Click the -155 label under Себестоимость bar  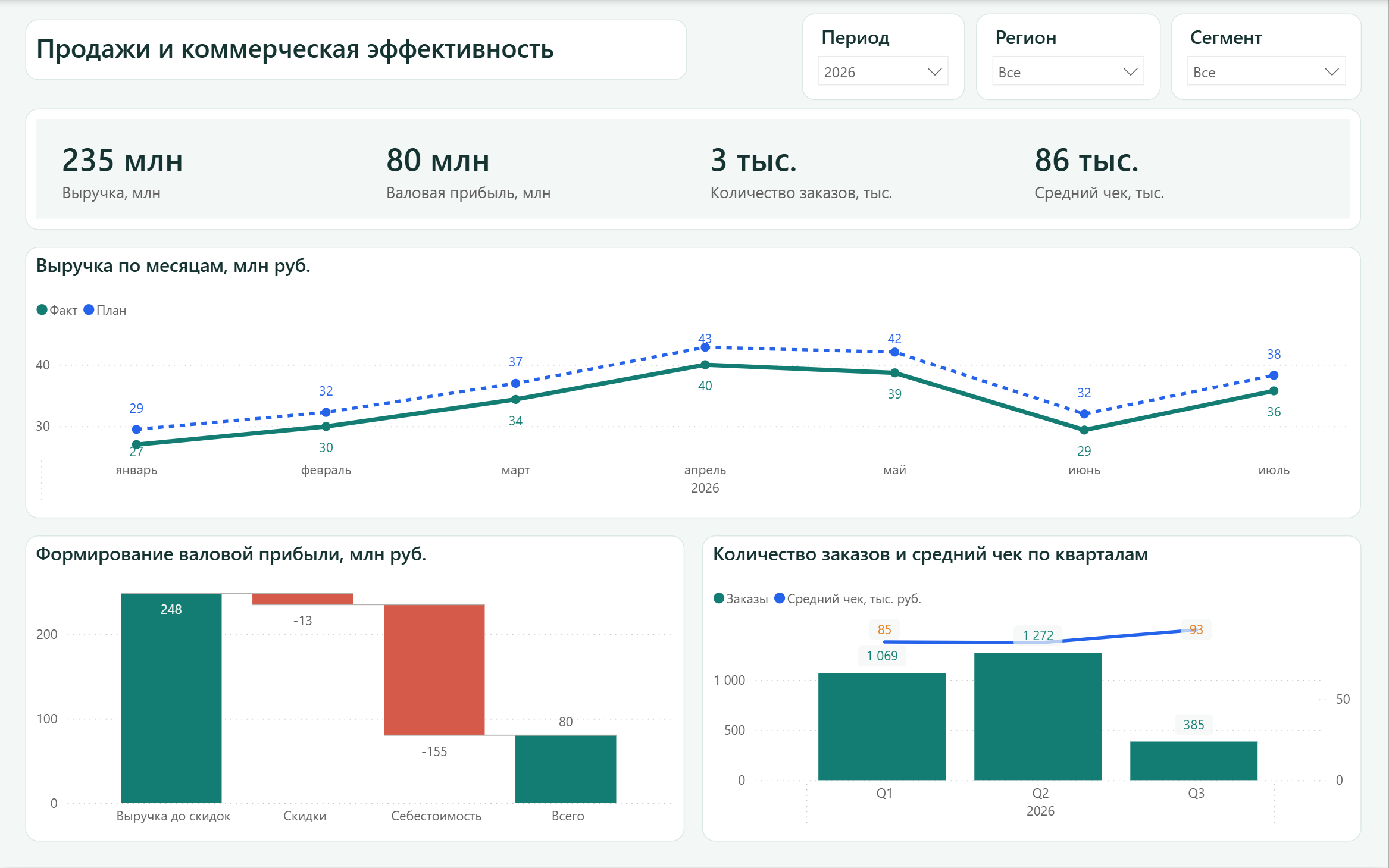pyautogui.click(x=434, y=751)
